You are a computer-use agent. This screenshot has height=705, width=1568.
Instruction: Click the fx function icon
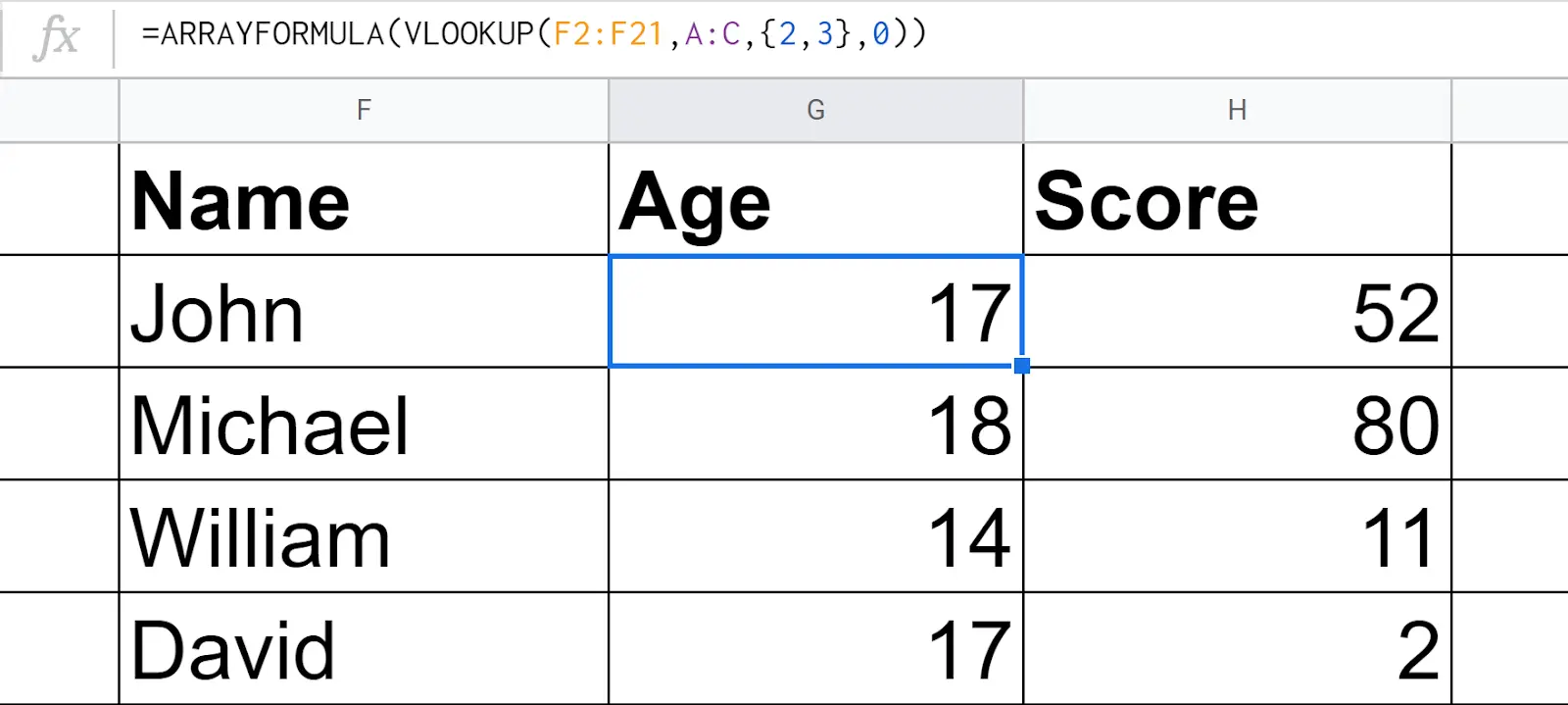click(56, 37)
